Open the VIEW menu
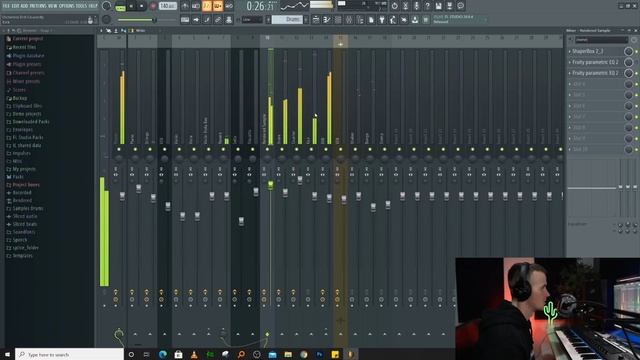 click(x=53, y=6)
